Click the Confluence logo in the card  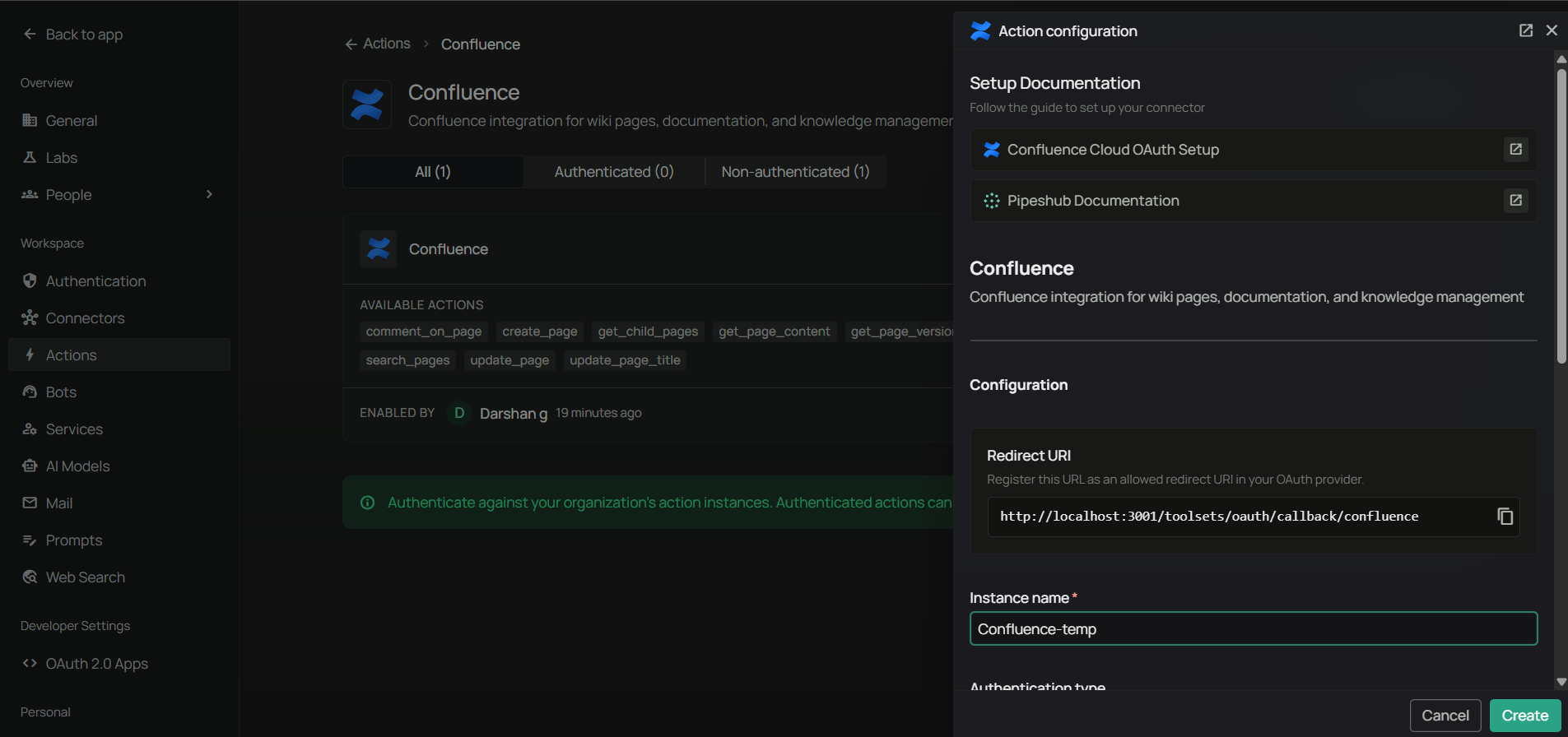[x=379, y=248]
